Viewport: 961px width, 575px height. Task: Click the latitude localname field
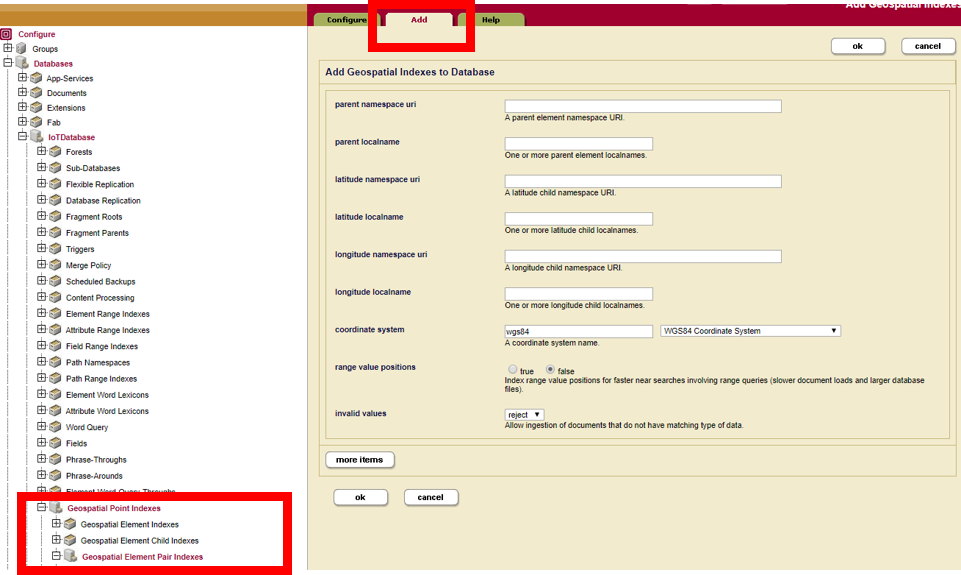click(579, 218)
